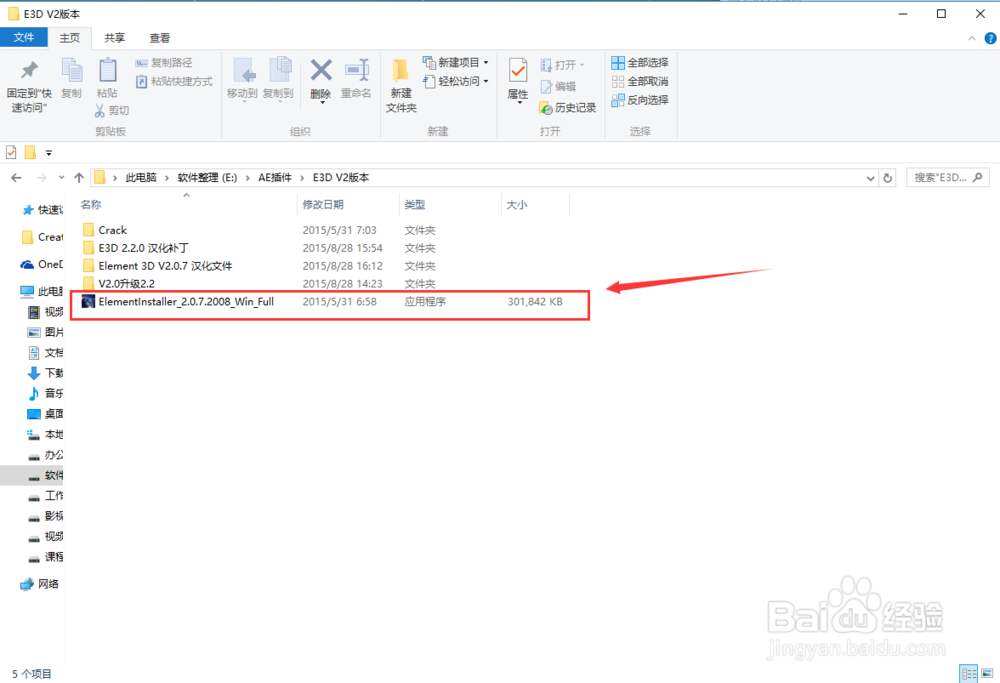Click the Properties checkmark icon
1000x683 pixels.
518,70
